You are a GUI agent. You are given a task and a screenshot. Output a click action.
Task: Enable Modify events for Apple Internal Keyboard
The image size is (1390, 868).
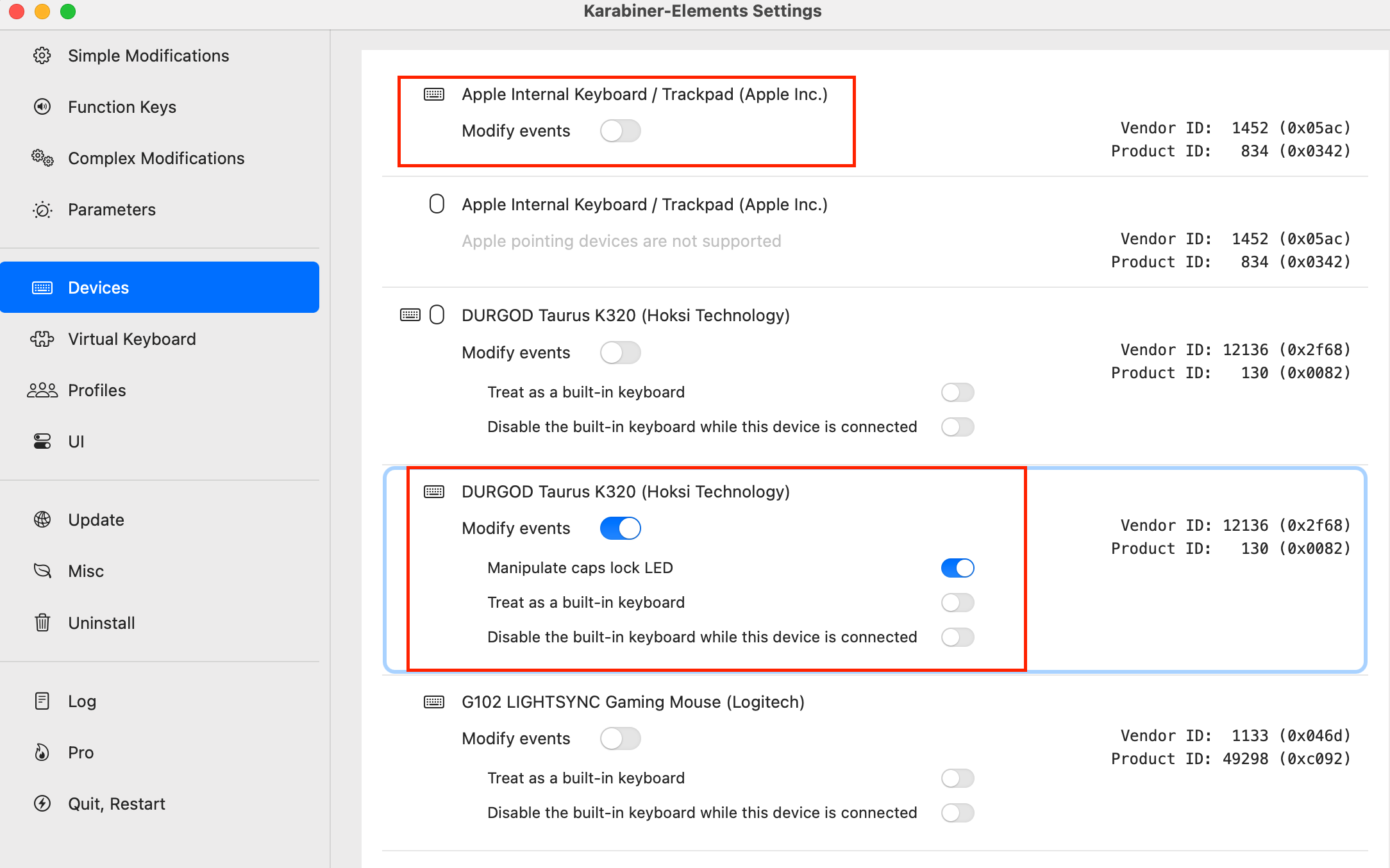620,131
